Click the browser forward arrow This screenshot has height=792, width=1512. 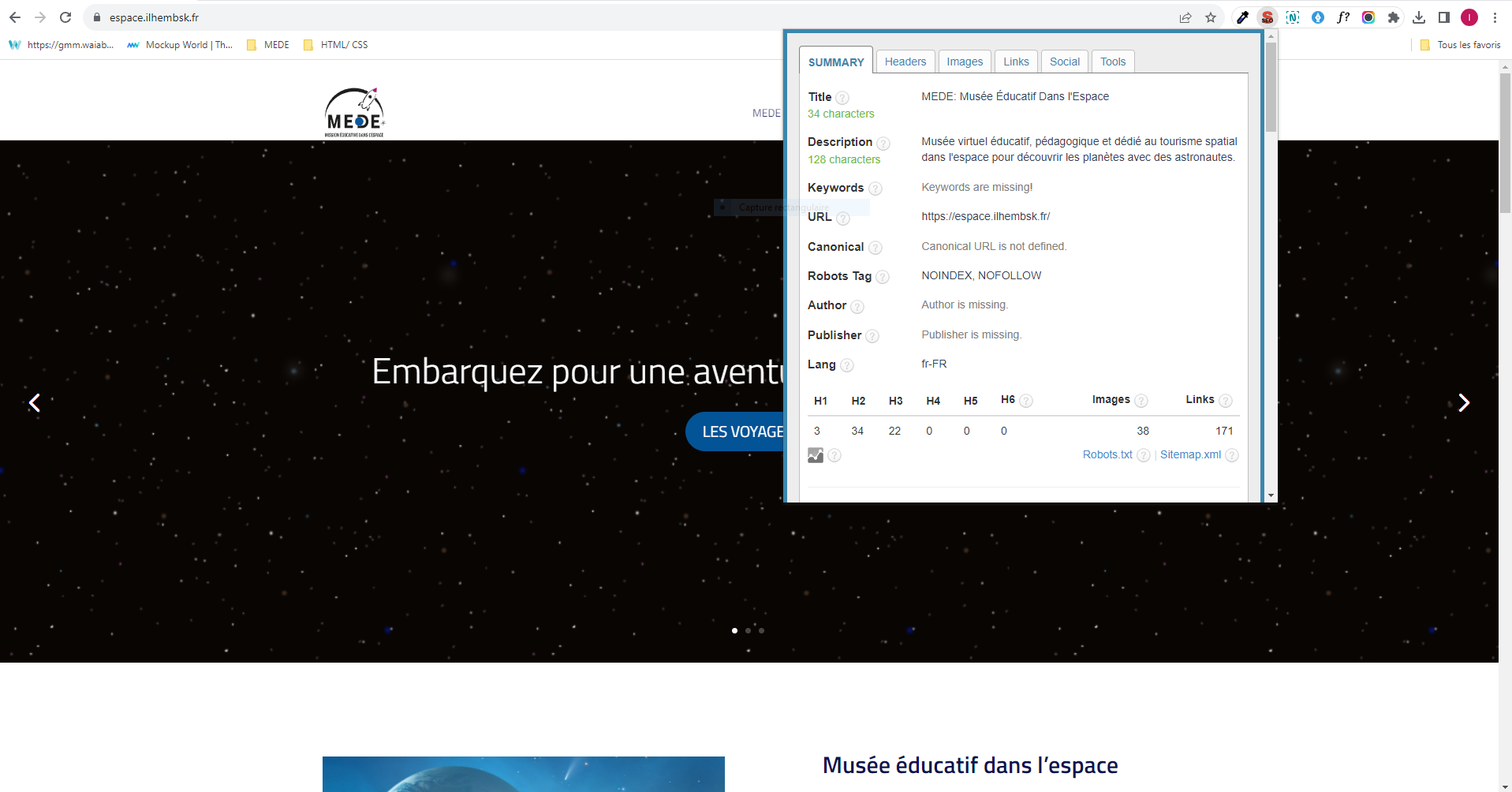(x=40, y=17)
